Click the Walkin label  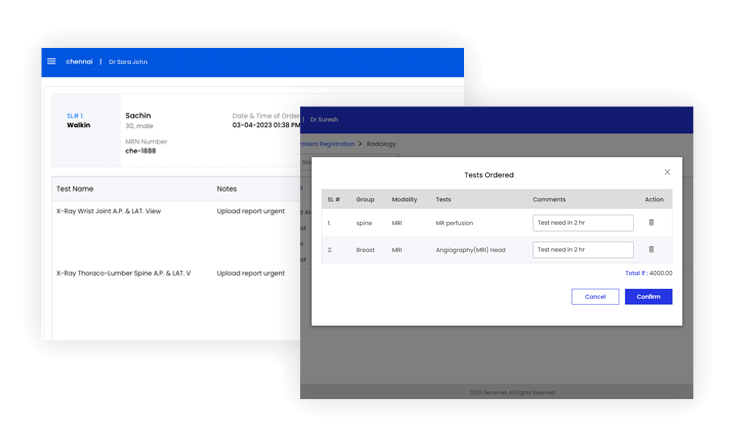(x=78, y=125)
